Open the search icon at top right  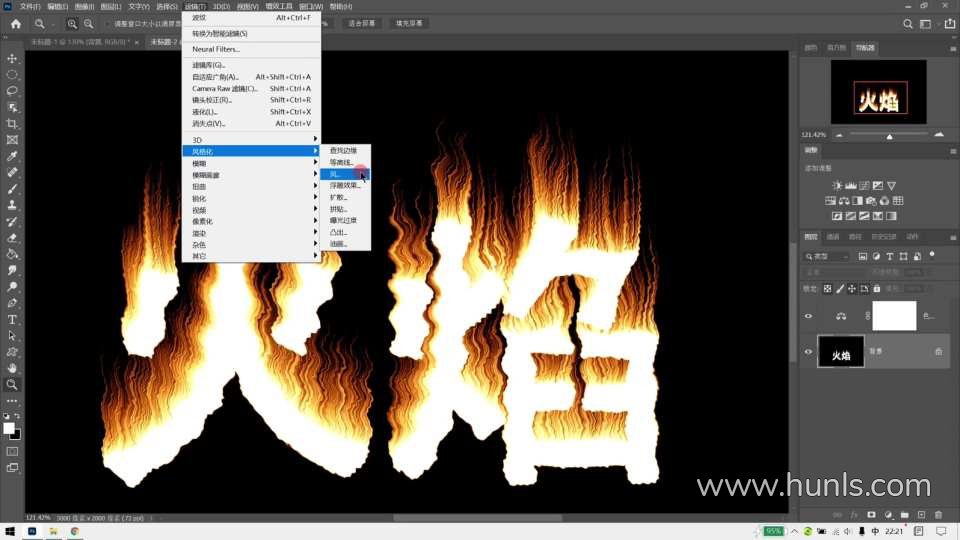(x=907, y=24)
